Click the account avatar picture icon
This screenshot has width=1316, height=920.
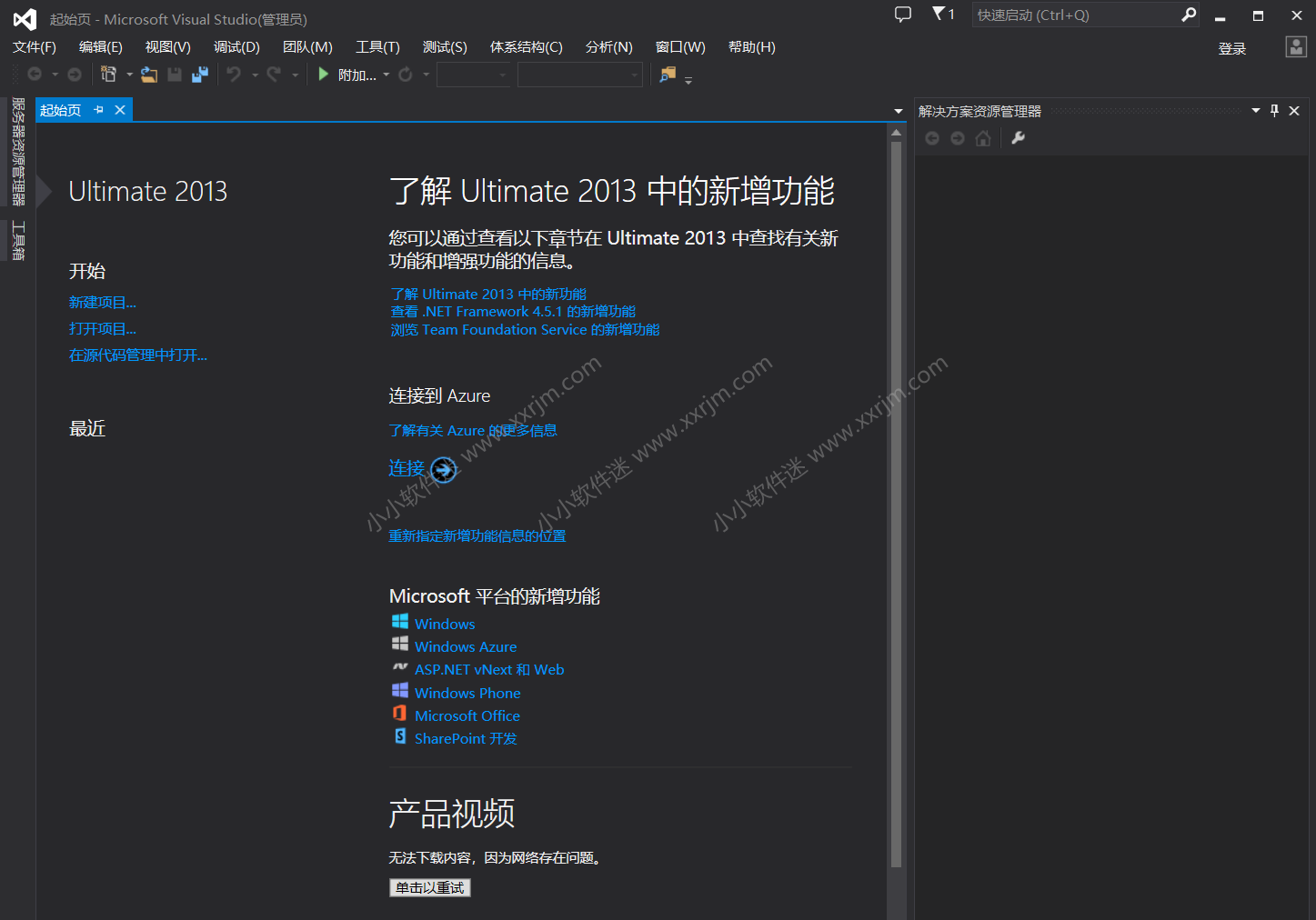pyautogui.click(x=1296, y=47)
